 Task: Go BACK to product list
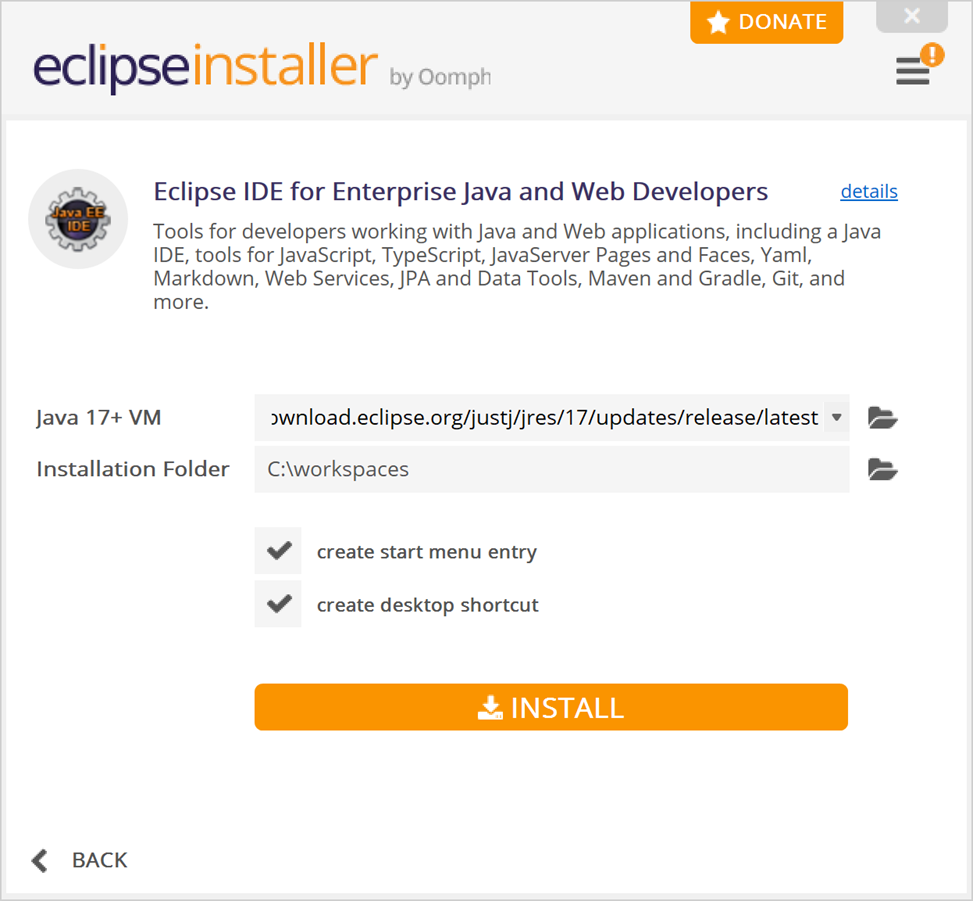[x=99, y=860]
